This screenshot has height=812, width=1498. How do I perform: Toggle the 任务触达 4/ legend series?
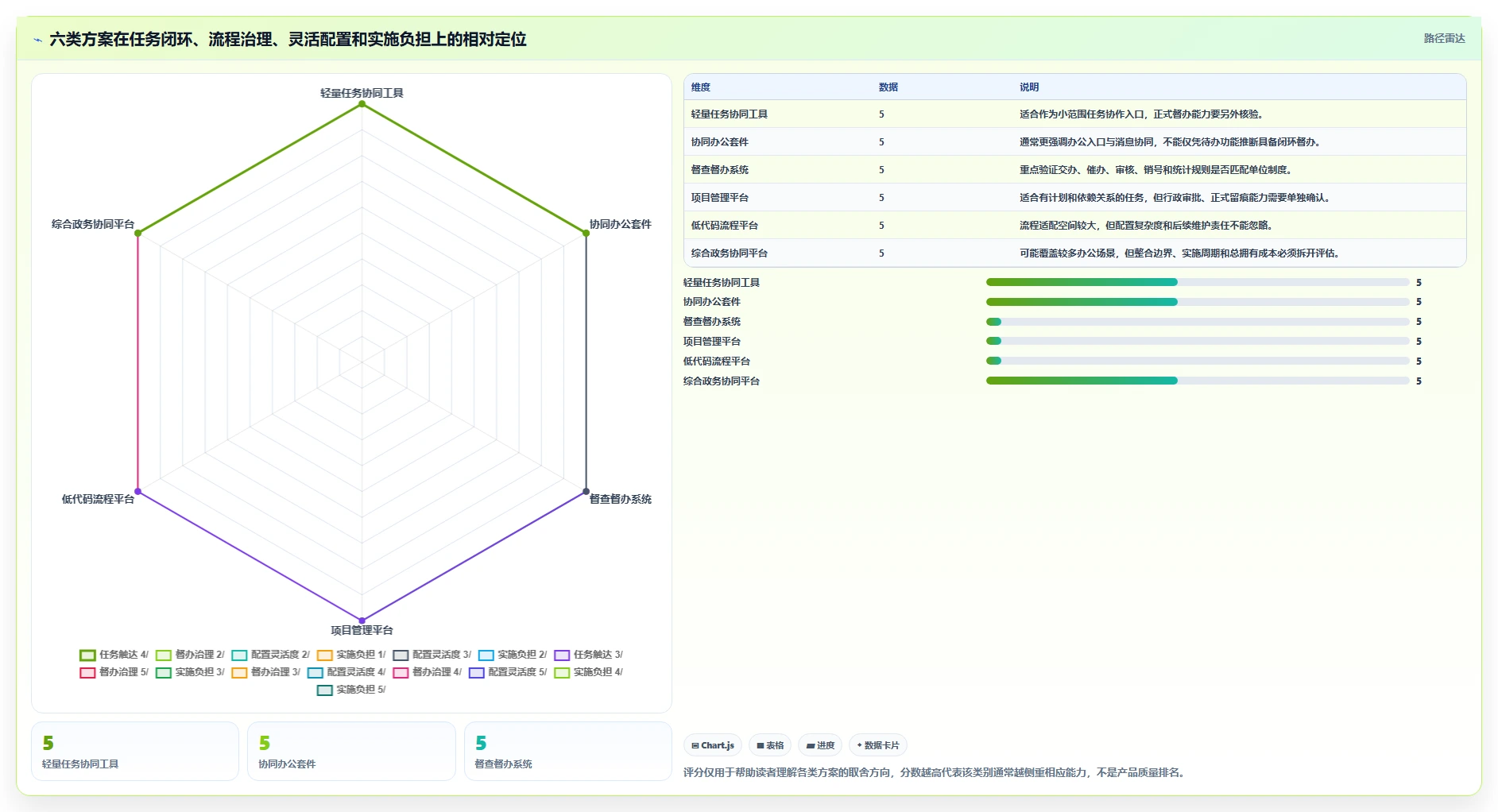114,655
